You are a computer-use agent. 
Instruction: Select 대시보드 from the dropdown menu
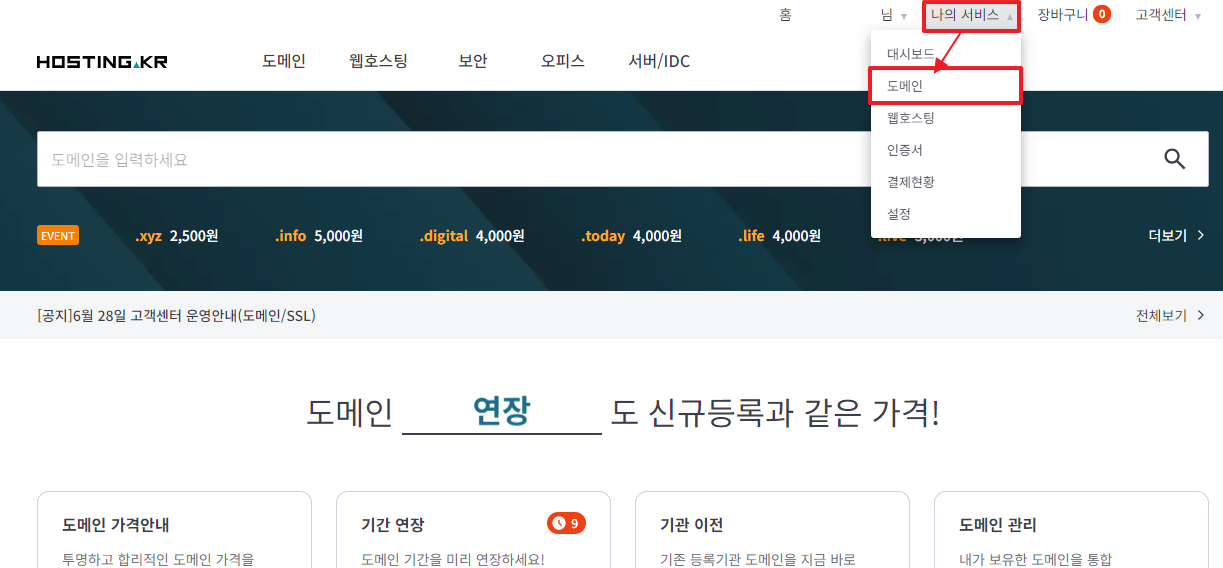tap(910, 54)
